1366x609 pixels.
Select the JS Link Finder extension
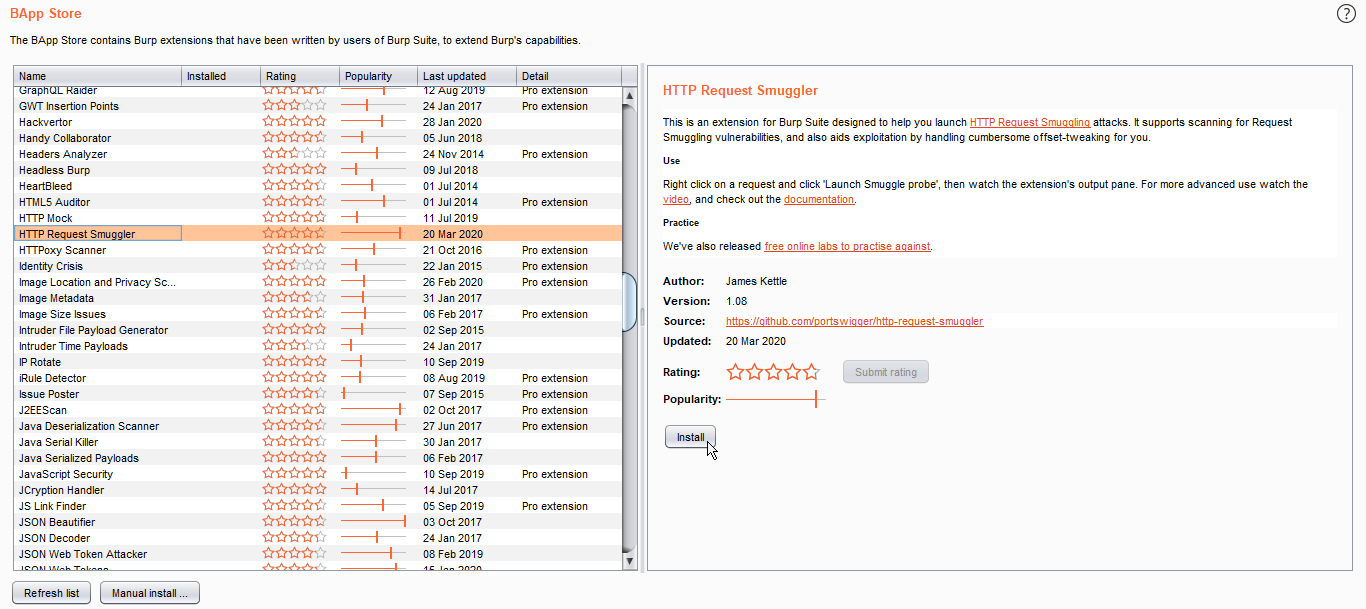coord(318,506)
